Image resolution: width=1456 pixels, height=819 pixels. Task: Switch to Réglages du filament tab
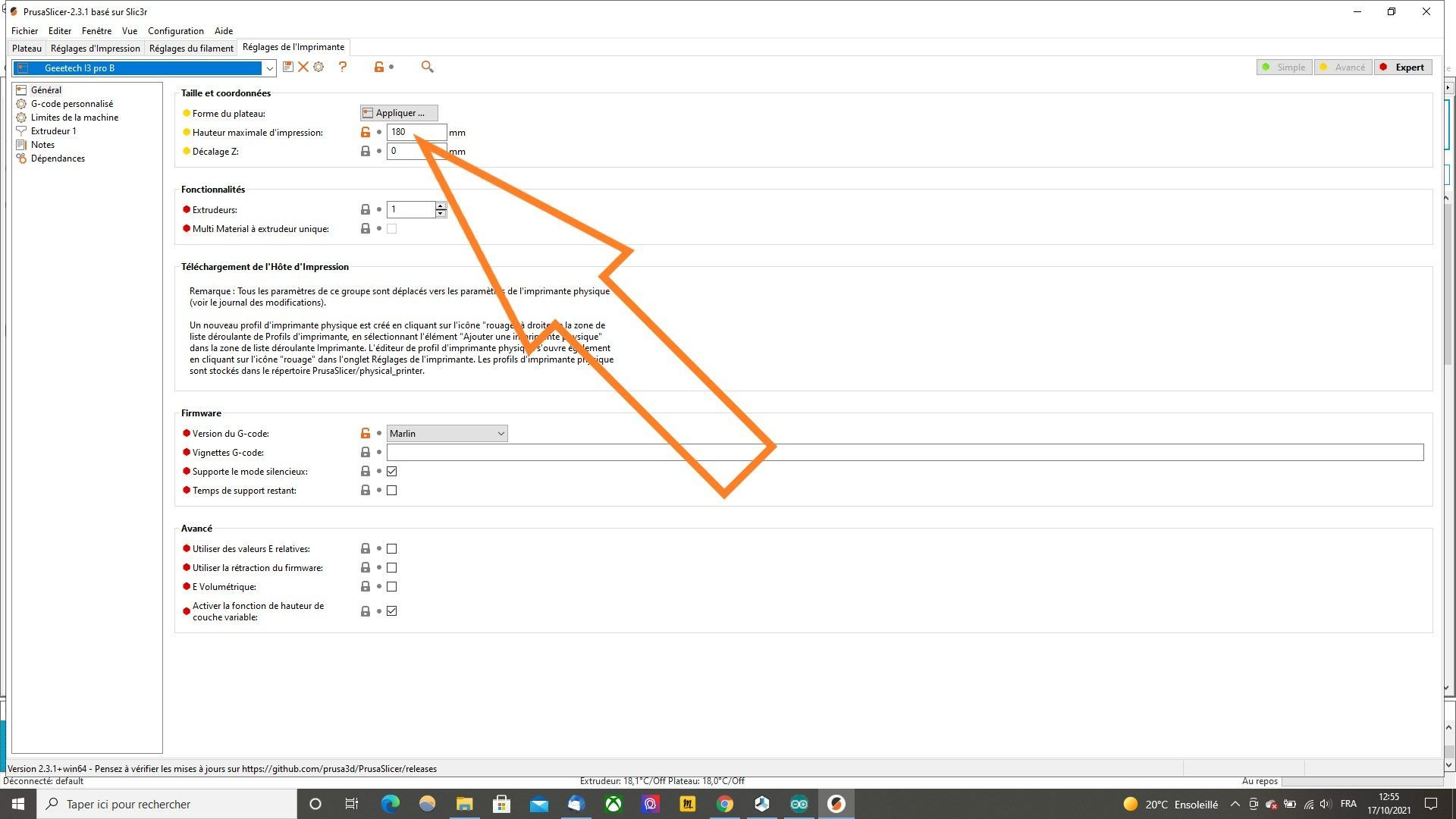(191, 48)
